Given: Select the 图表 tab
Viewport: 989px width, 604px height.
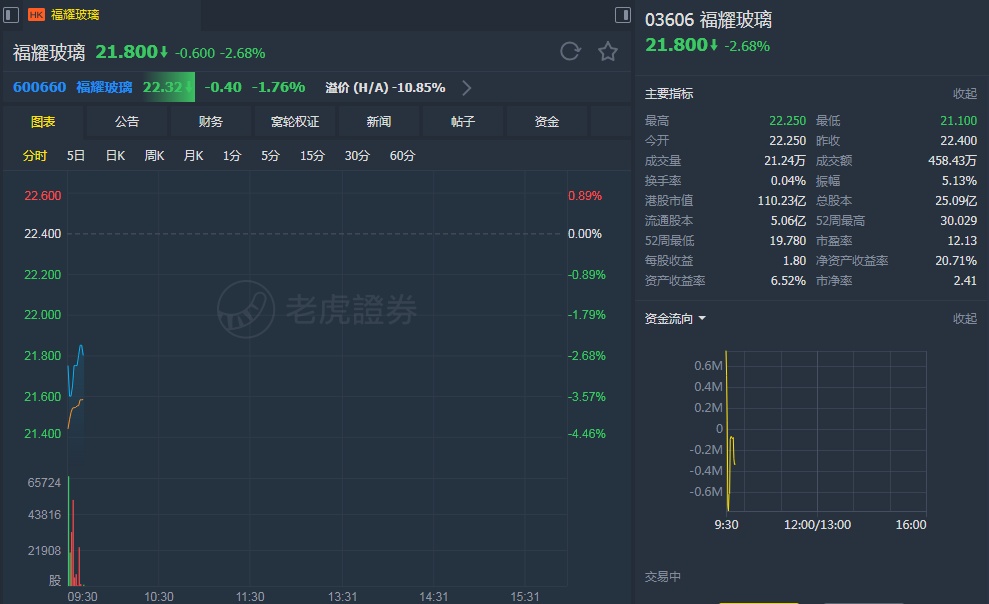Looking at the screenshot, I should point(43,122).
